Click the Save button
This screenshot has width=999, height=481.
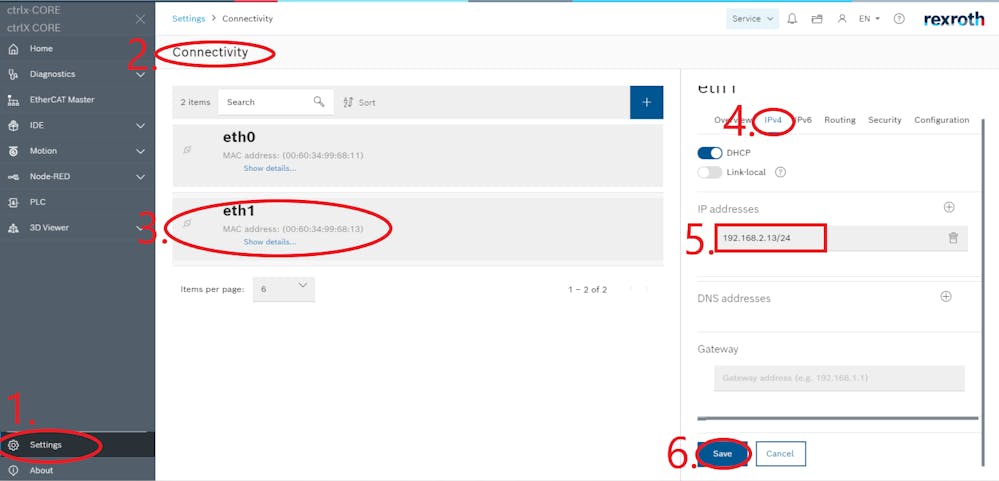[x=722, y=454]
